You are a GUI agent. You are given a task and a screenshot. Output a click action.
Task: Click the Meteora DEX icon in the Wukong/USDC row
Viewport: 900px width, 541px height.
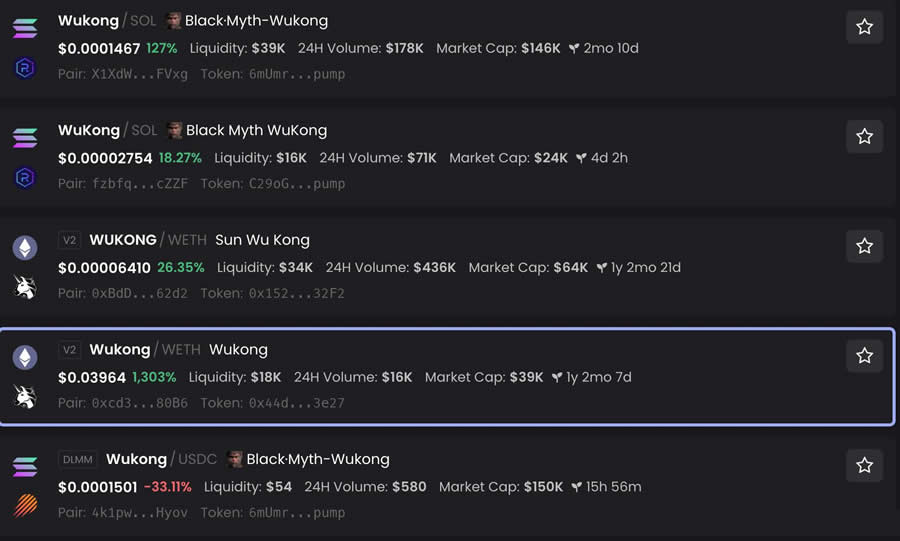click(25, 506)
